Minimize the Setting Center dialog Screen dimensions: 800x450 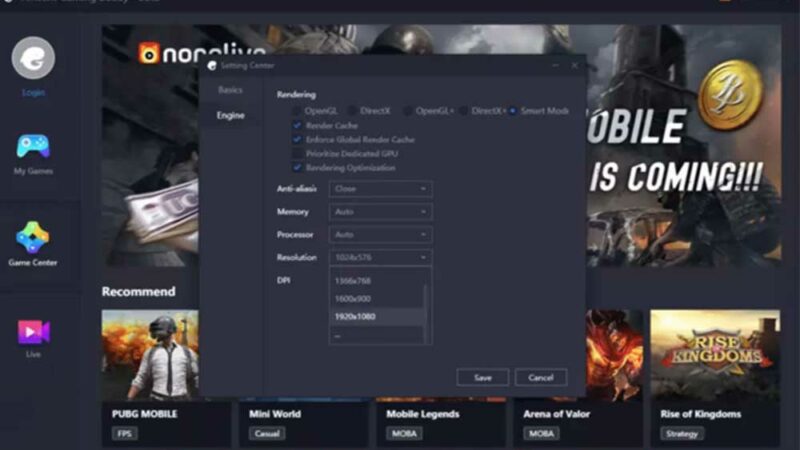tap(555, 65)
